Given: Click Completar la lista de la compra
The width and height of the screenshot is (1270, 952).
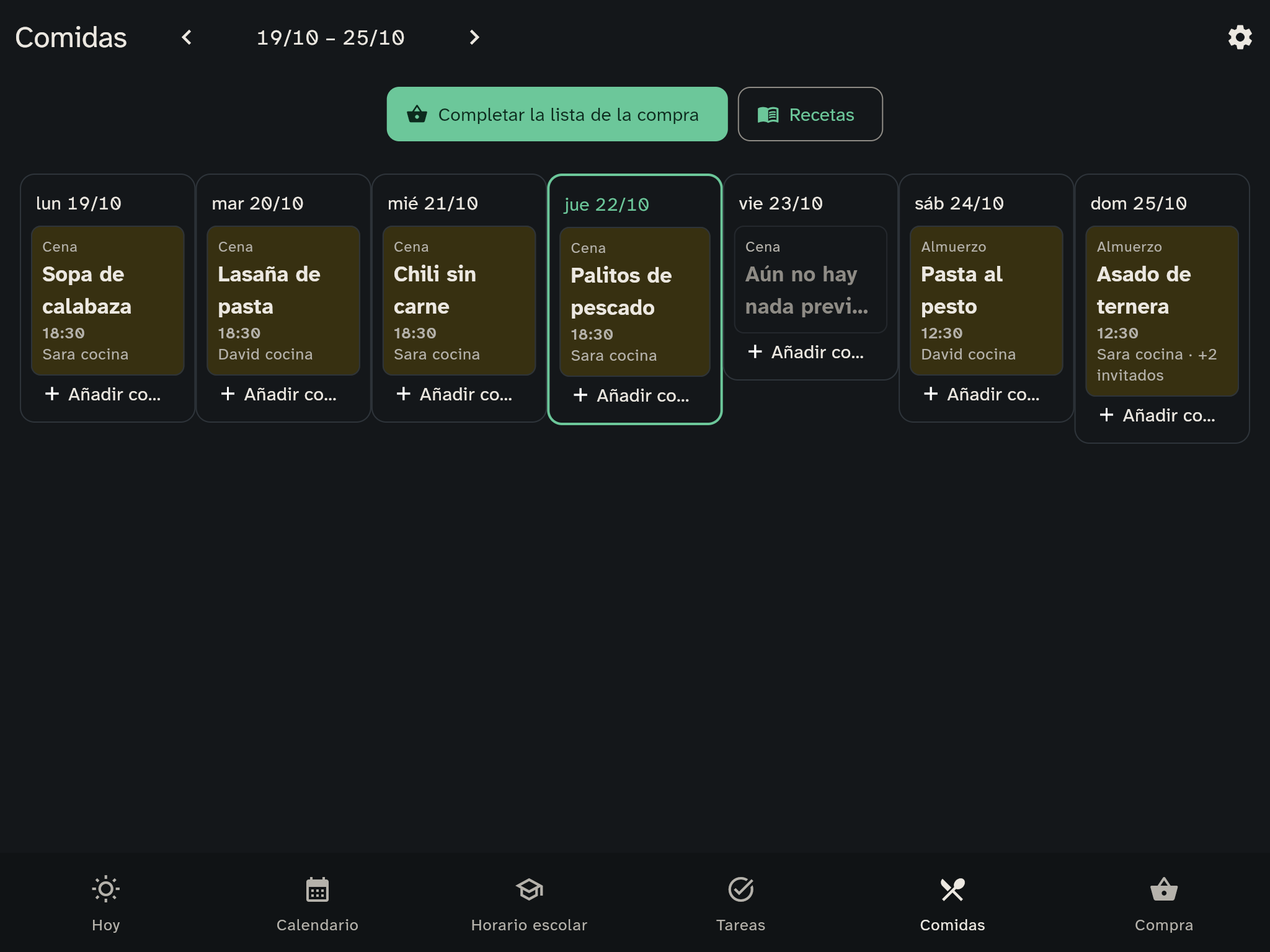Looking at the screenshot, I should click(557, 114).
